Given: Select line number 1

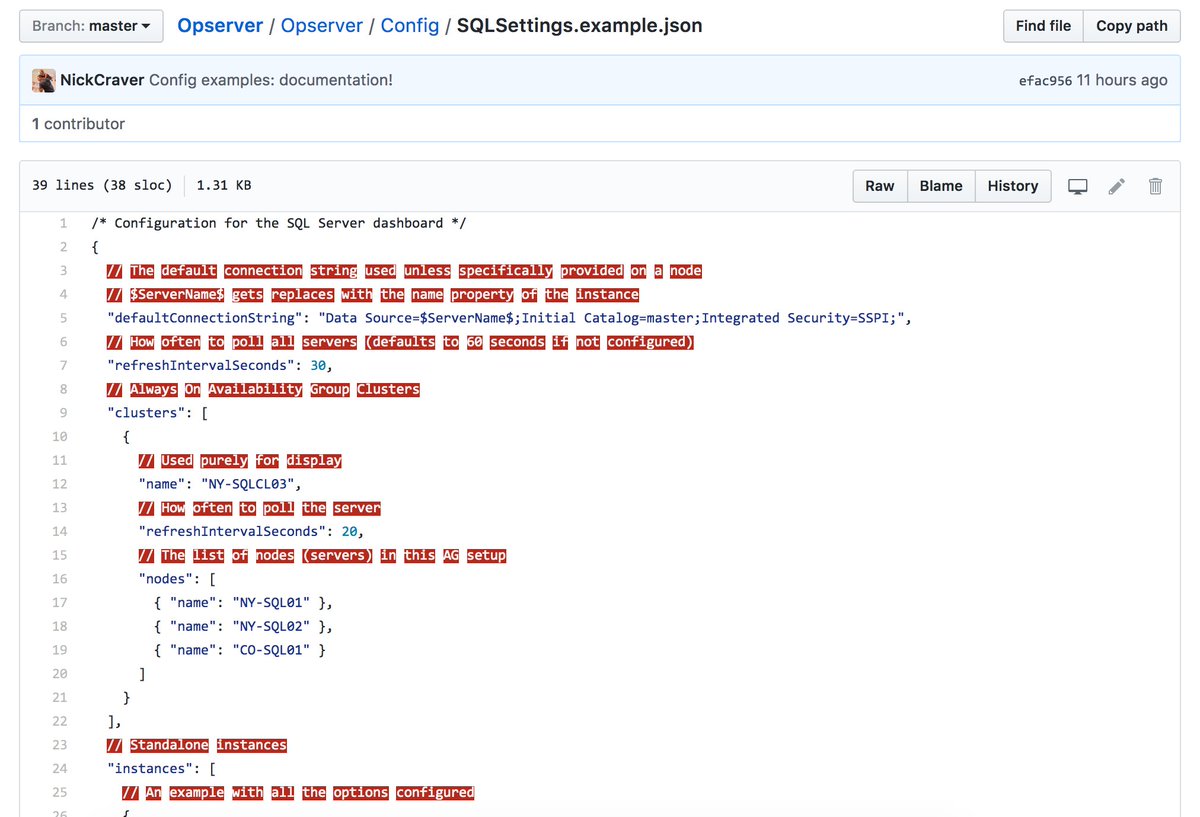Looking at the screenshot, I should [63, 223].
